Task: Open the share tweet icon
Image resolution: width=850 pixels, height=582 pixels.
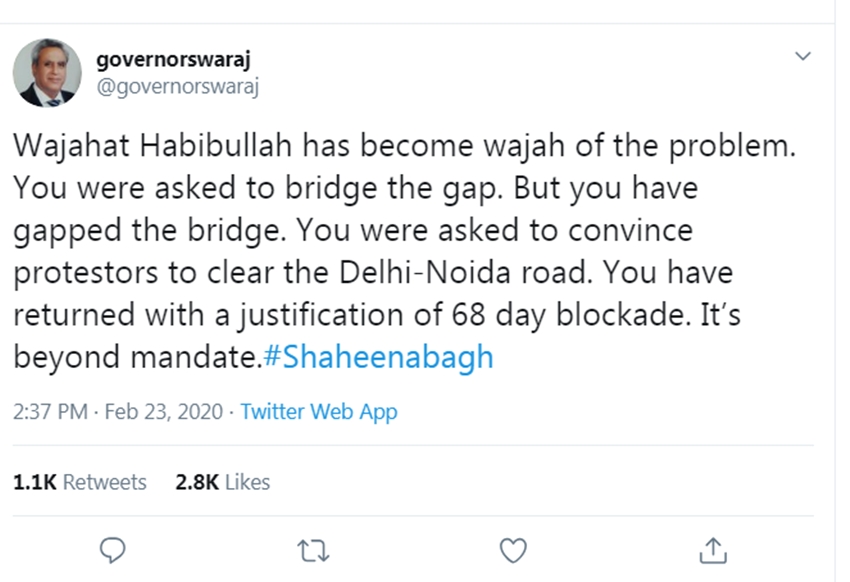Action: click(x=712, y=549)
